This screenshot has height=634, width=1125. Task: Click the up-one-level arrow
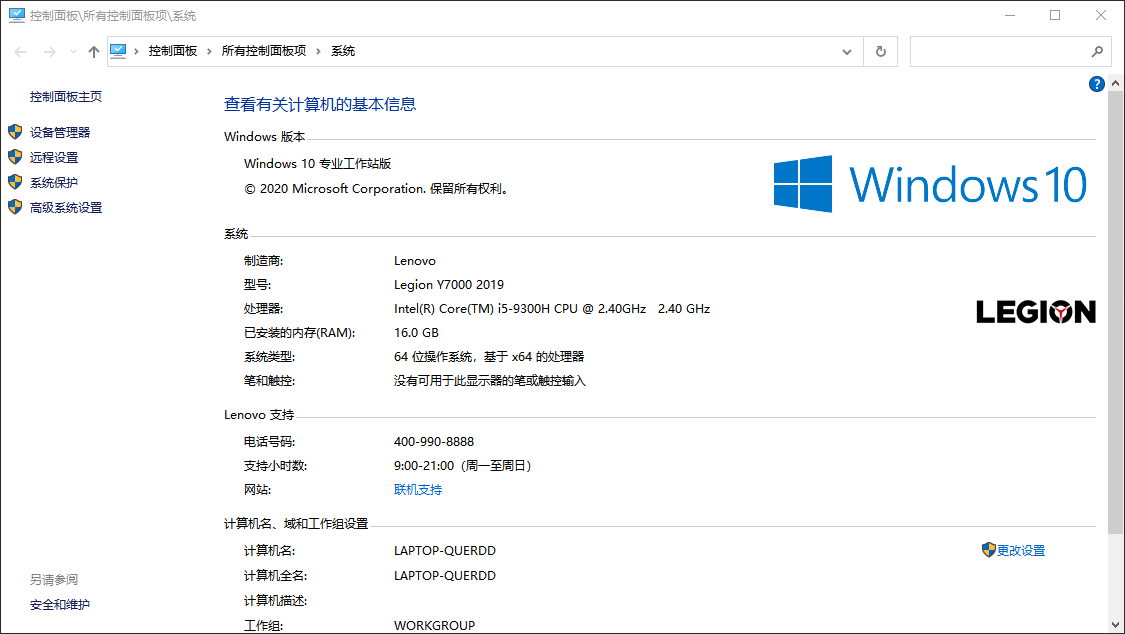(94, 52)
